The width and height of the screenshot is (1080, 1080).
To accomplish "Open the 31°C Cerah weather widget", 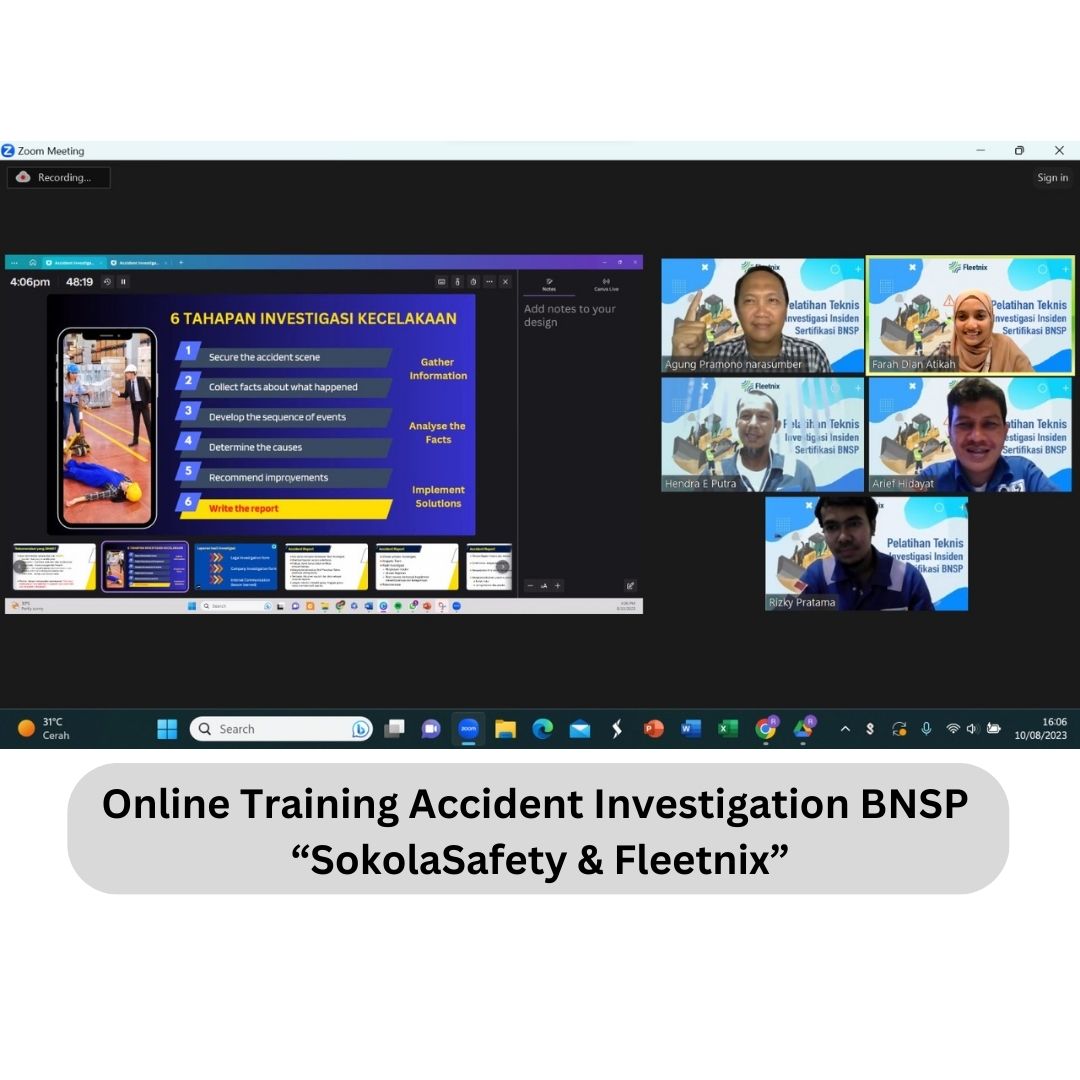I will click(43, 729).
